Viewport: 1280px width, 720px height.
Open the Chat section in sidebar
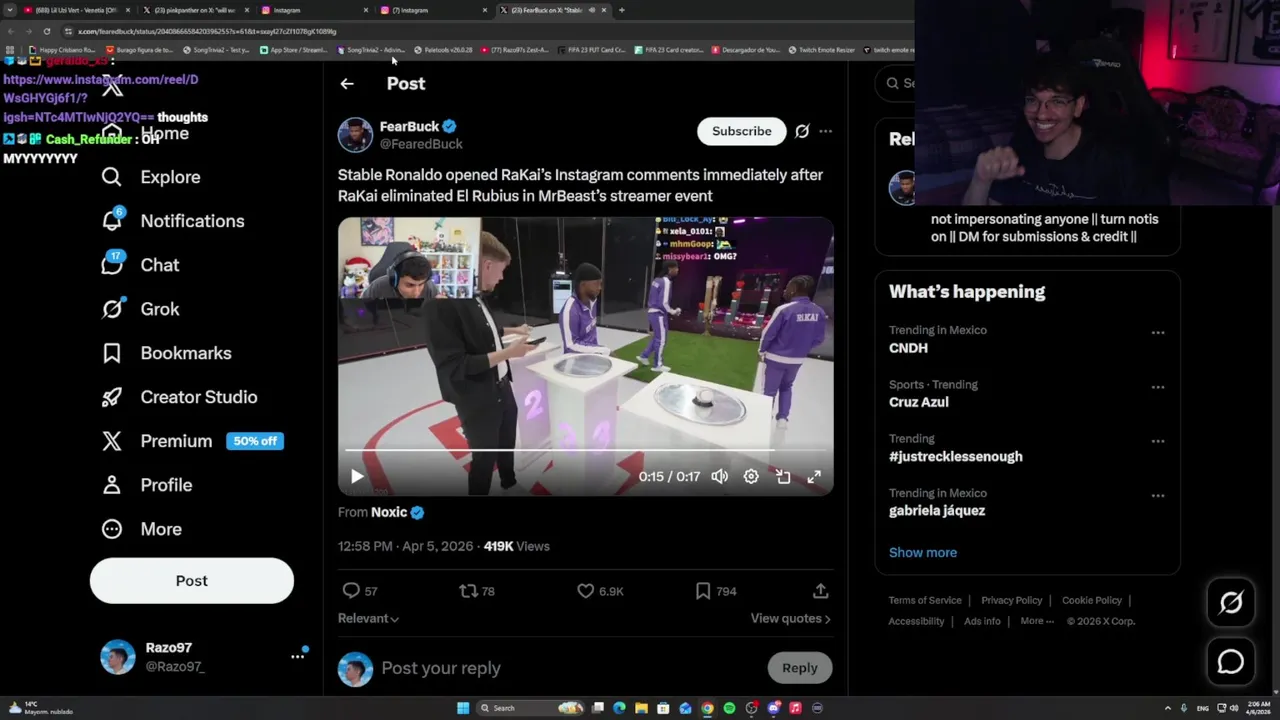point(140,265)
